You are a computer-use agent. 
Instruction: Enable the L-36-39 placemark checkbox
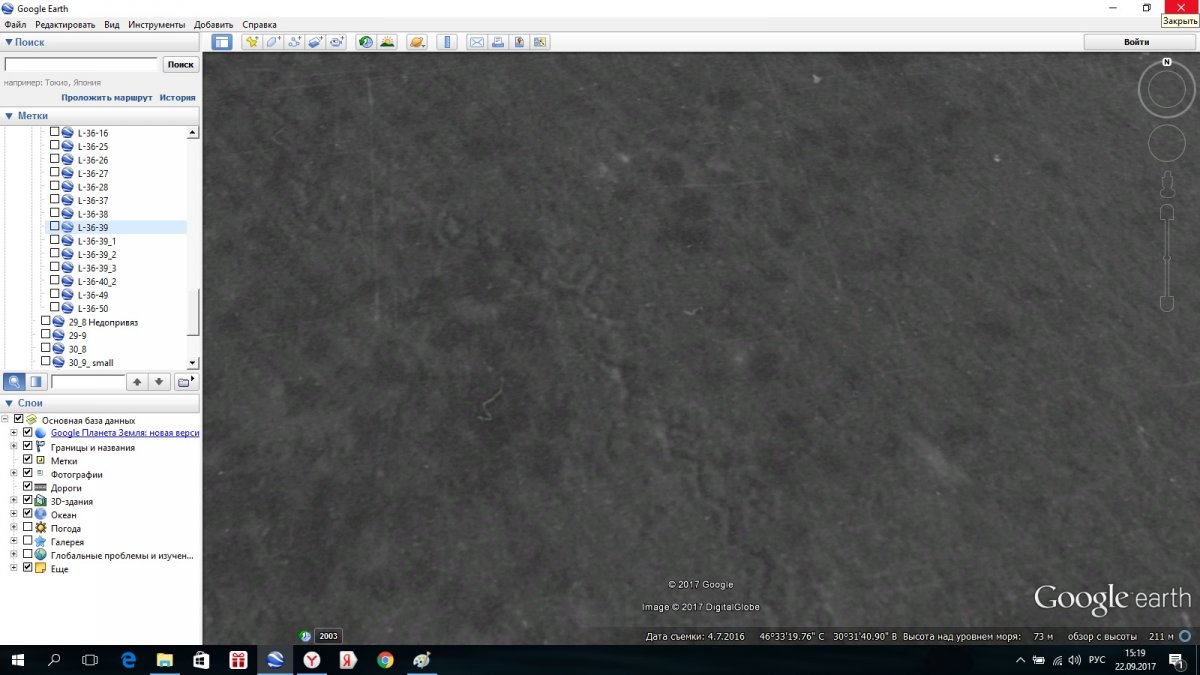(x=55, y=227)
